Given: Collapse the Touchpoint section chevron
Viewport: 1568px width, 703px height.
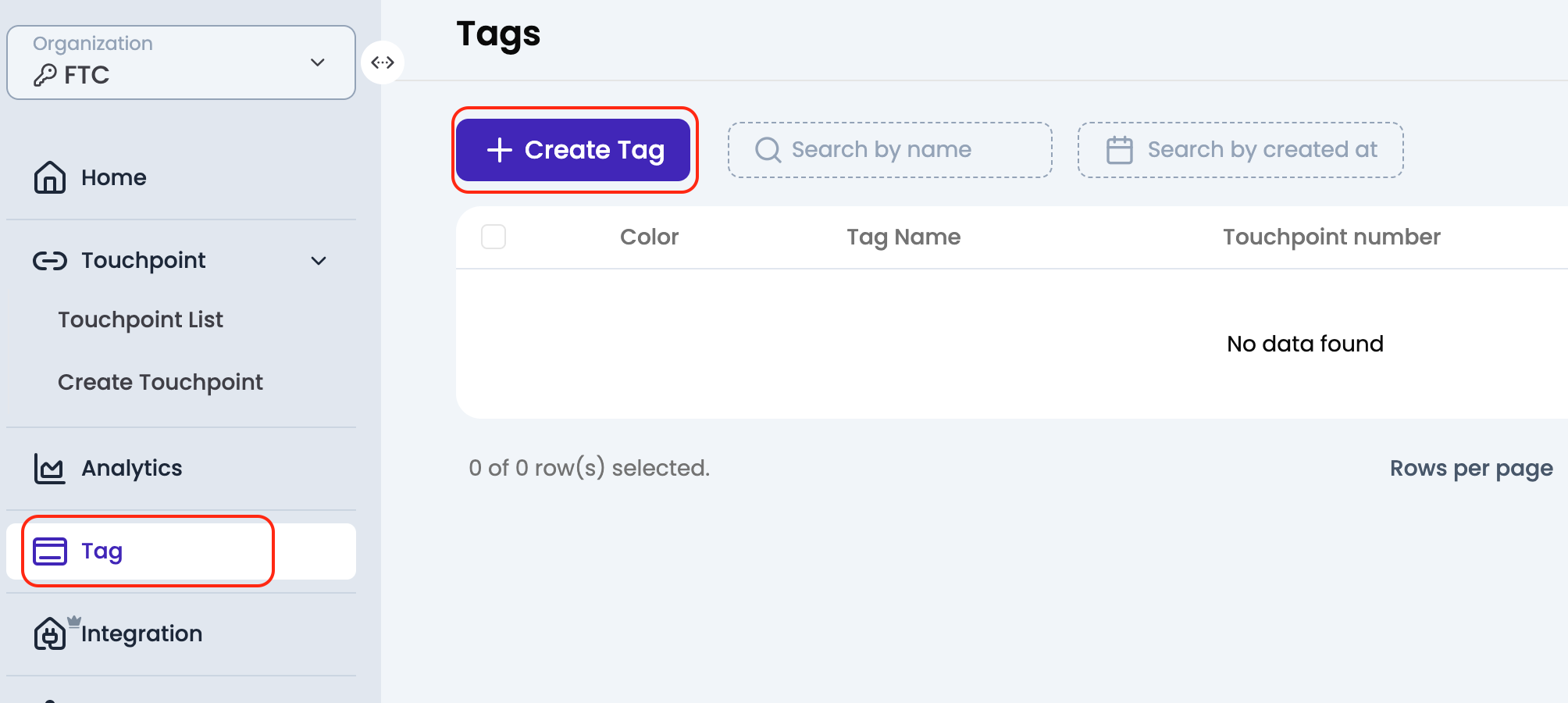Looking at the screenshot, I should click(x=319, y=261).
